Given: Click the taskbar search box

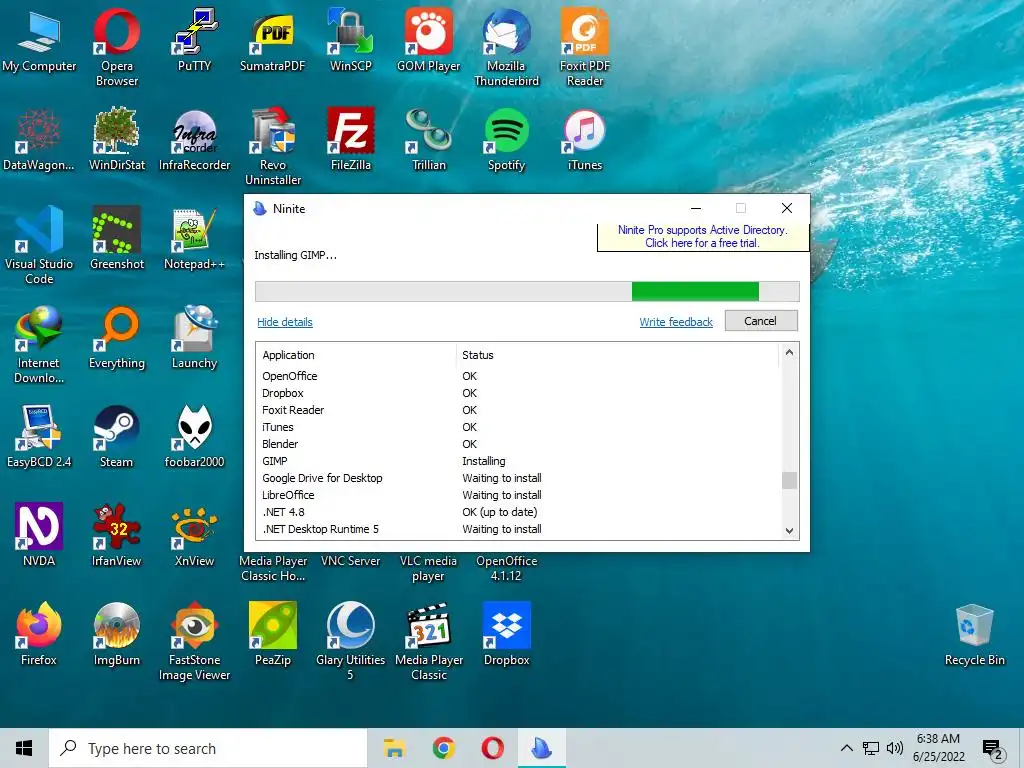Looking at the screenshot, I should click(208, 748).
